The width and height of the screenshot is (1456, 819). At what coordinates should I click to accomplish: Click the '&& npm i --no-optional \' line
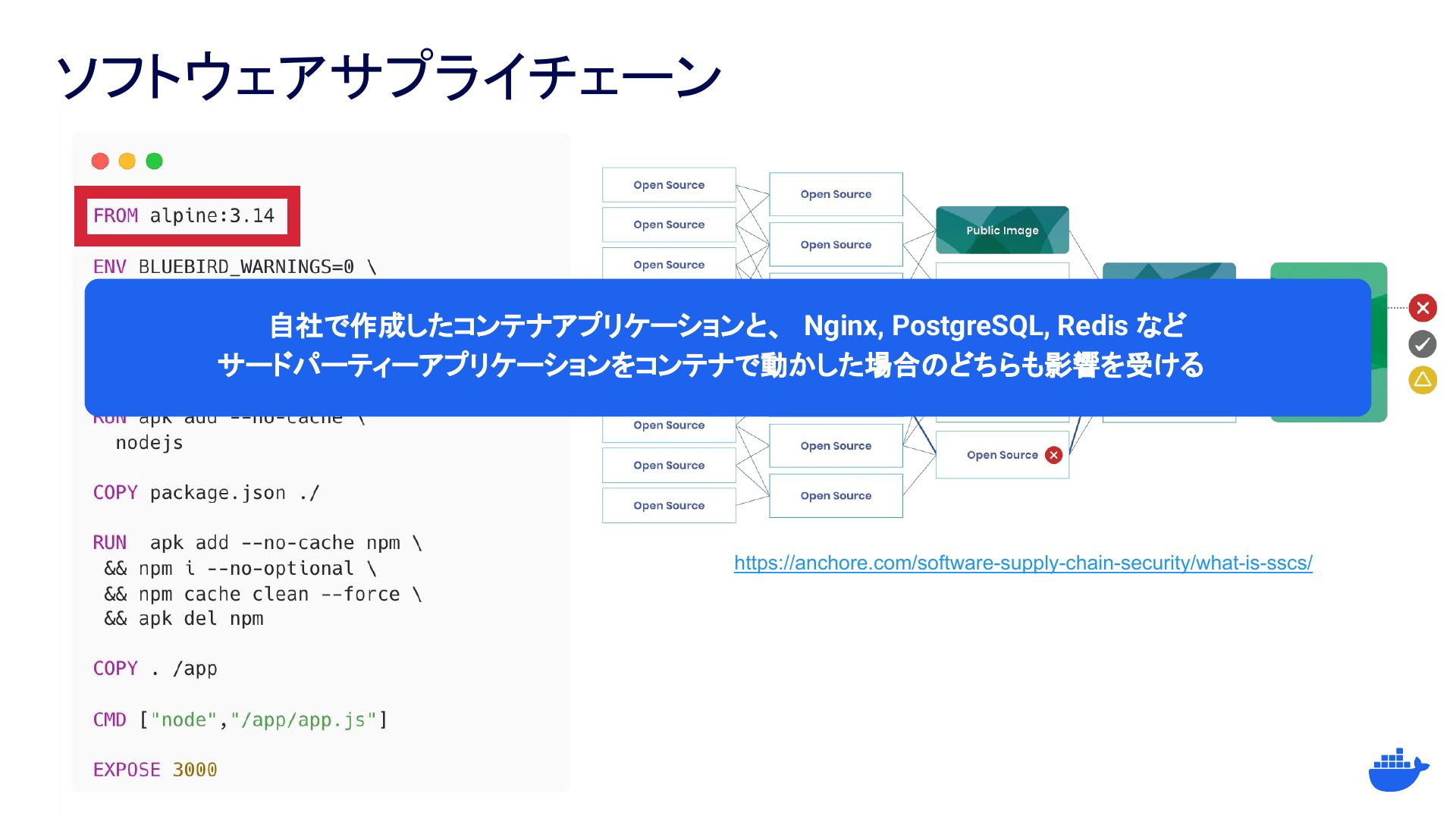pyautogui.click(x=240, y=569)
